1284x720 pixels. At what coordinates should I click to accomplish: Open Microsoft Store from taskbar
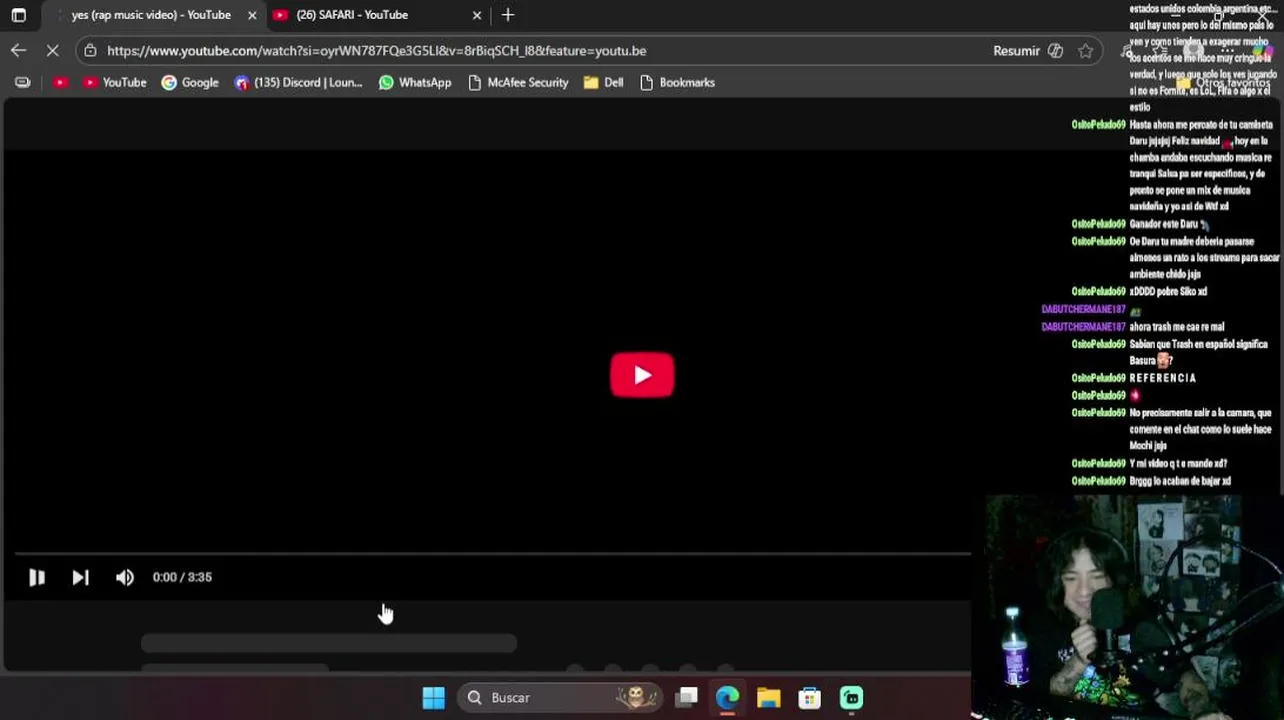[x=809, y=697]
